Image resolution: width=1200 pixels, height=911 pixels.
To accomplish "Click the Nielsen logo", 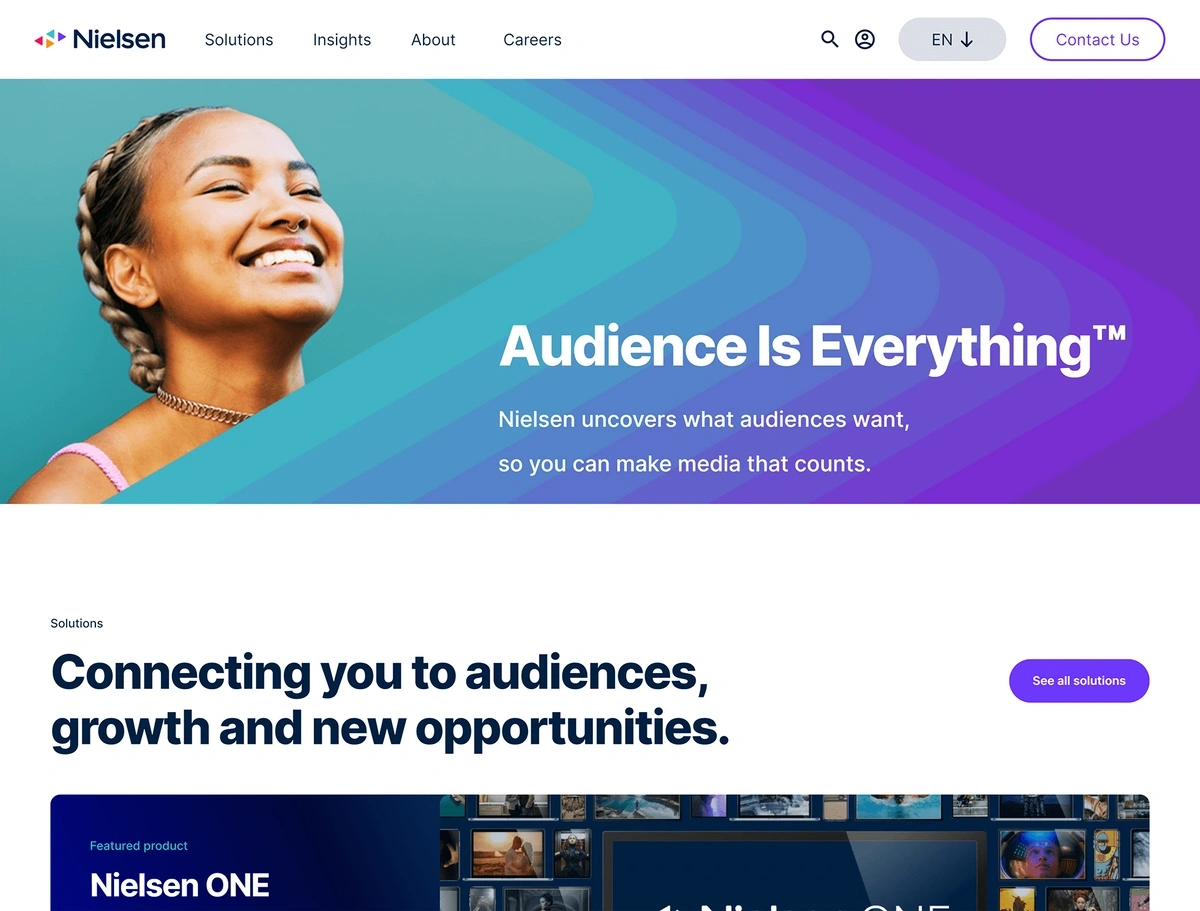I will (100, 40).
